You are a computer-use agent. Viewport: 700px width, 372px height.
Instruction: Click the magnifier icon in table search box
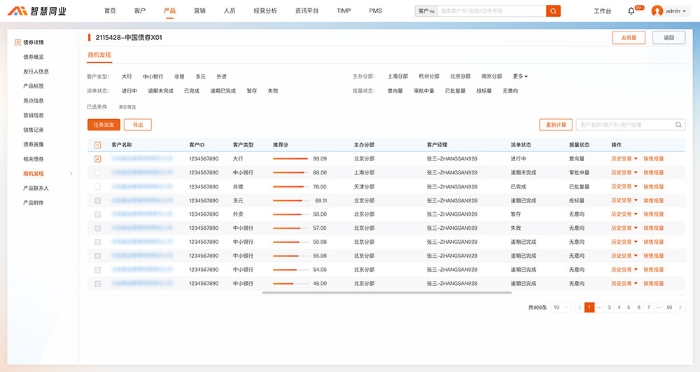(x=678, y=125)
